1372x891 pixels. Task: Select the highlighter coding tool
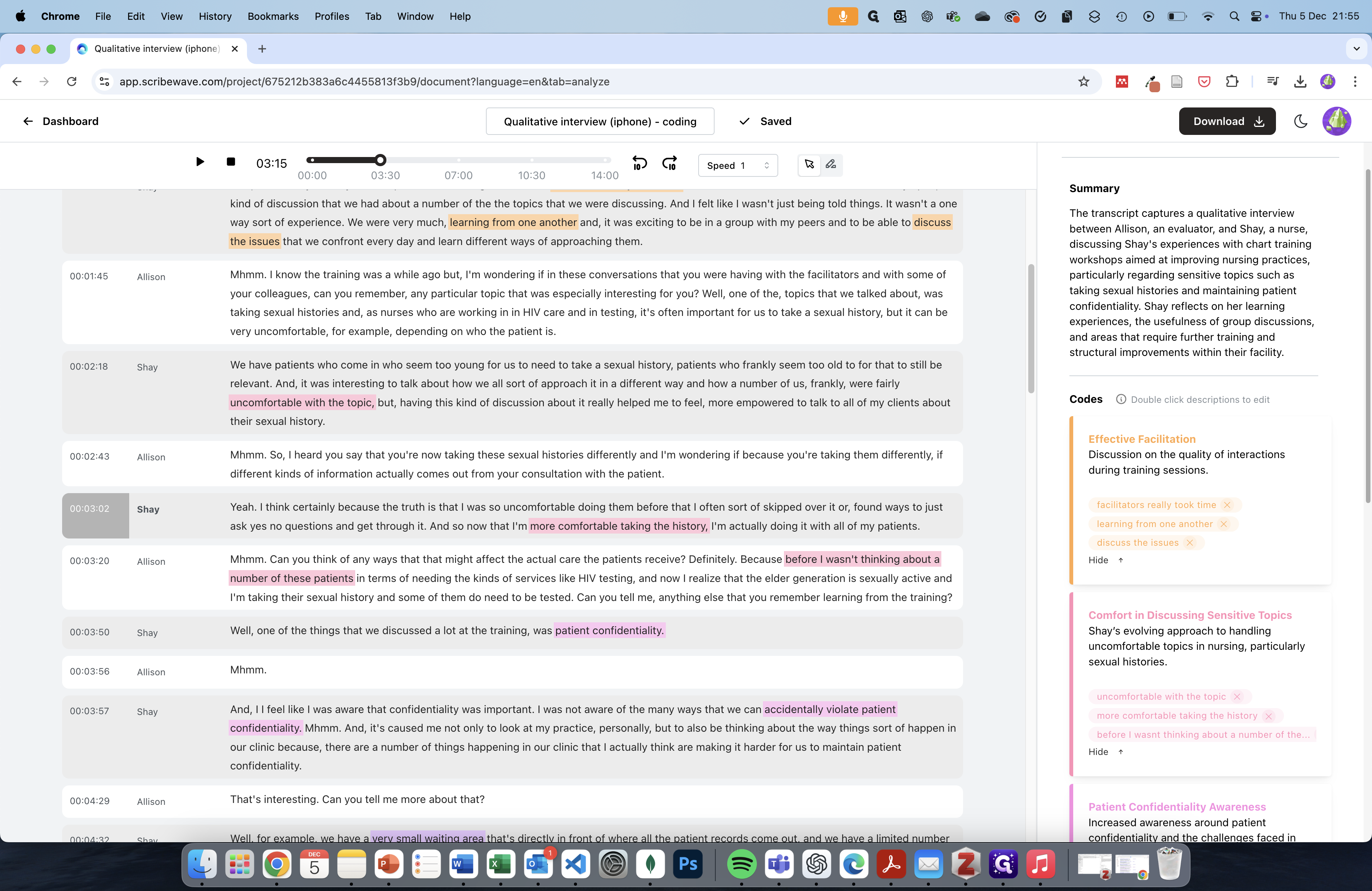click(x=831, y=165)
